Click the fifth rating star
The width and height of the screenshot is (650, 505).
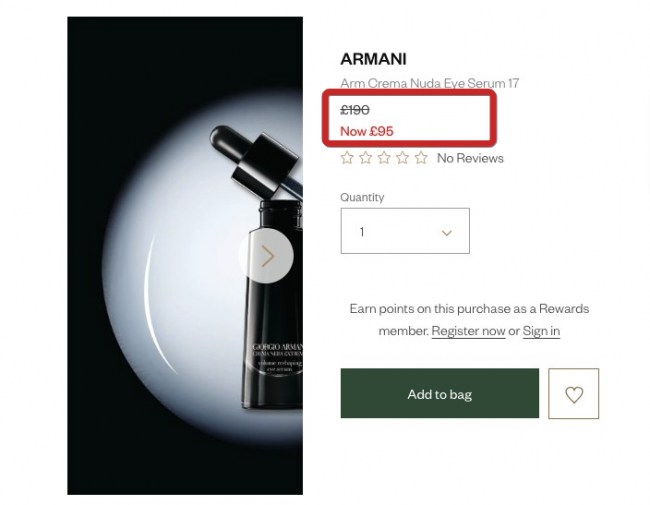pyautogui.click(x=421, y=158)
